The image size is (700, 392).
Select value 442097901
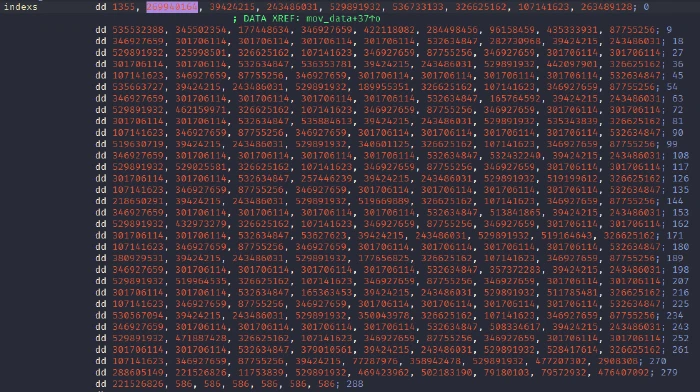[x=572, y=64]
